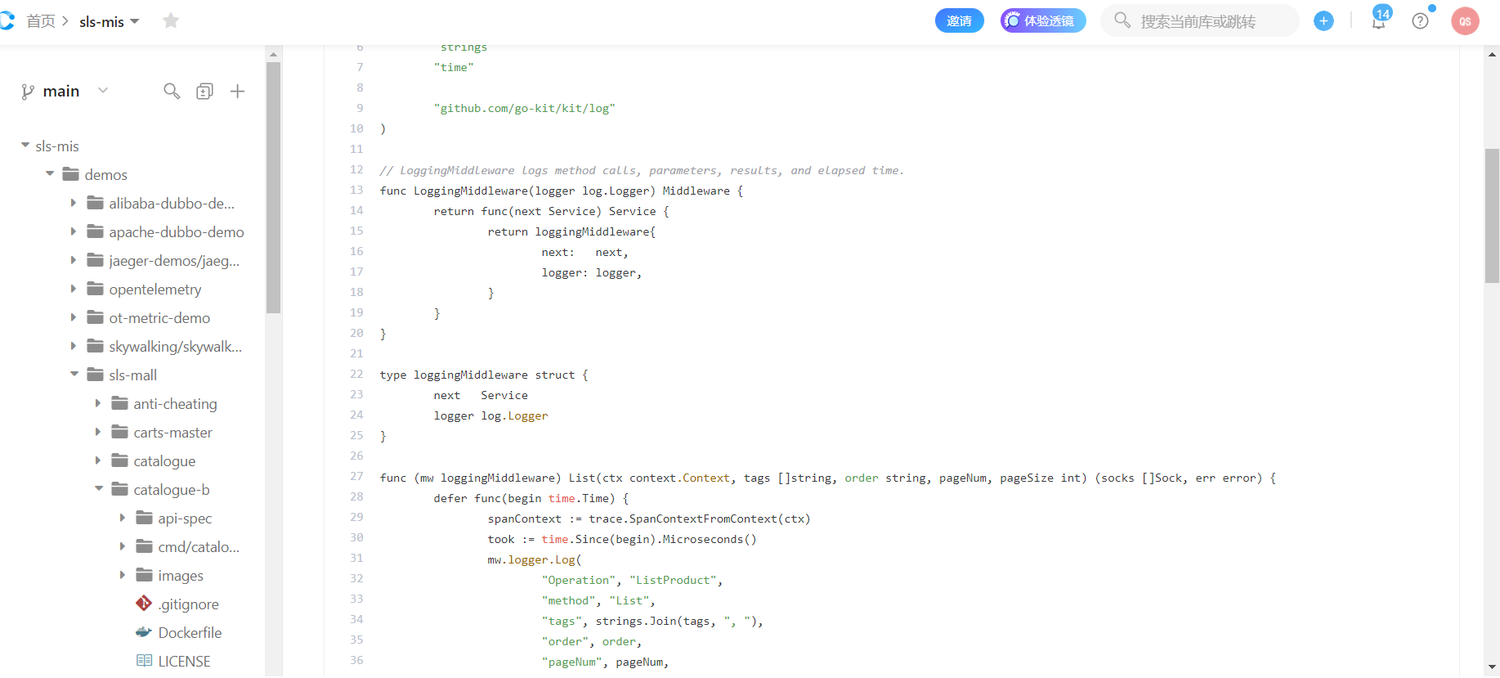Expand the carts-master folder

point(98,432)
